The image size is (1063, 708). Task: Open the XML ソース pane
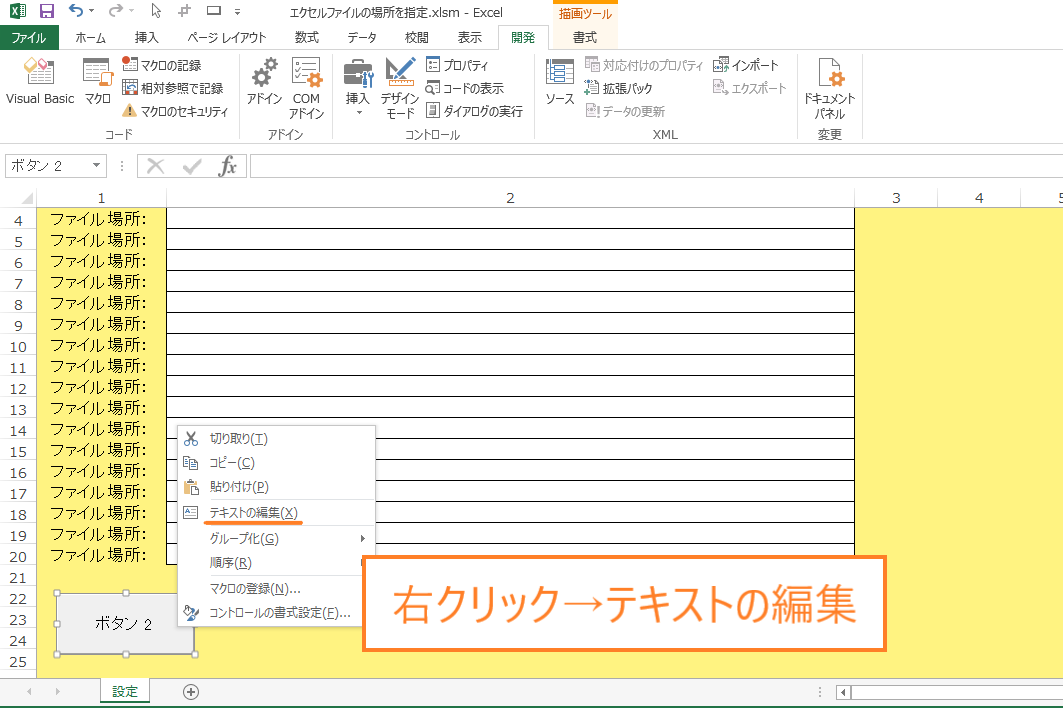559,81
